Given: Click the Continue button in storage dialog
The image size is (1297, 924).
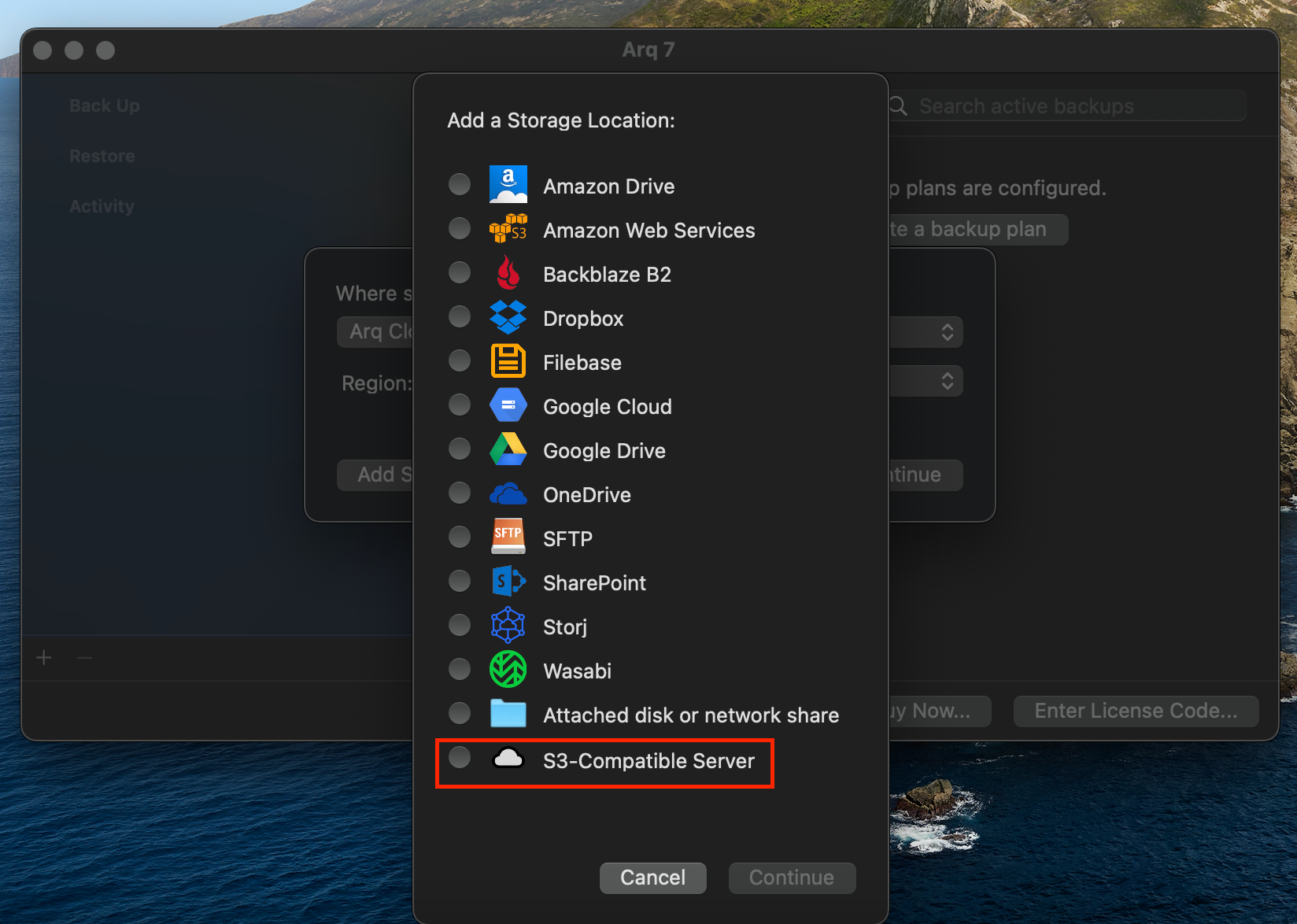Looking at the screenshot, I should click(792, 878).
